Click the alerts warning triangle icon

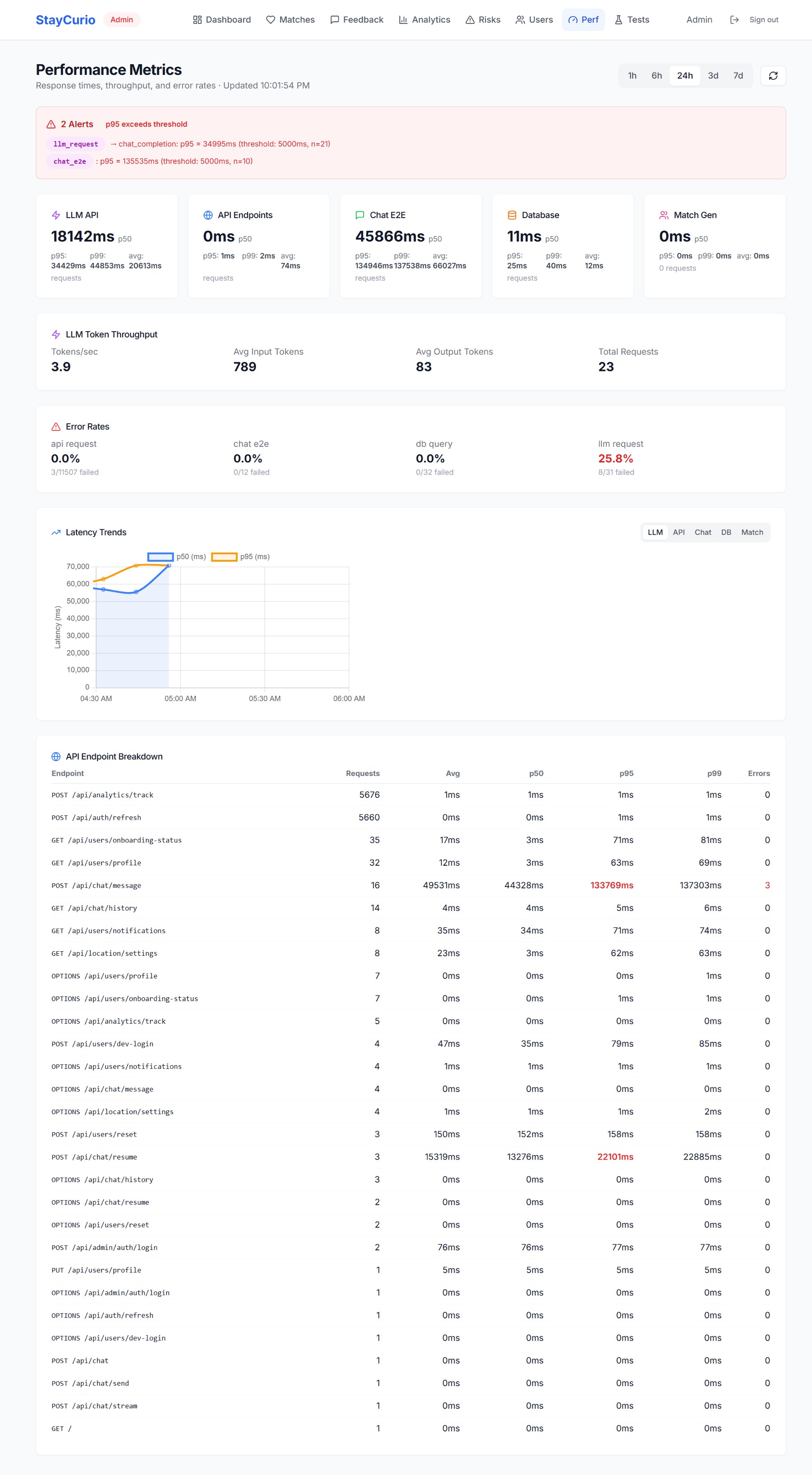[51, 124]
